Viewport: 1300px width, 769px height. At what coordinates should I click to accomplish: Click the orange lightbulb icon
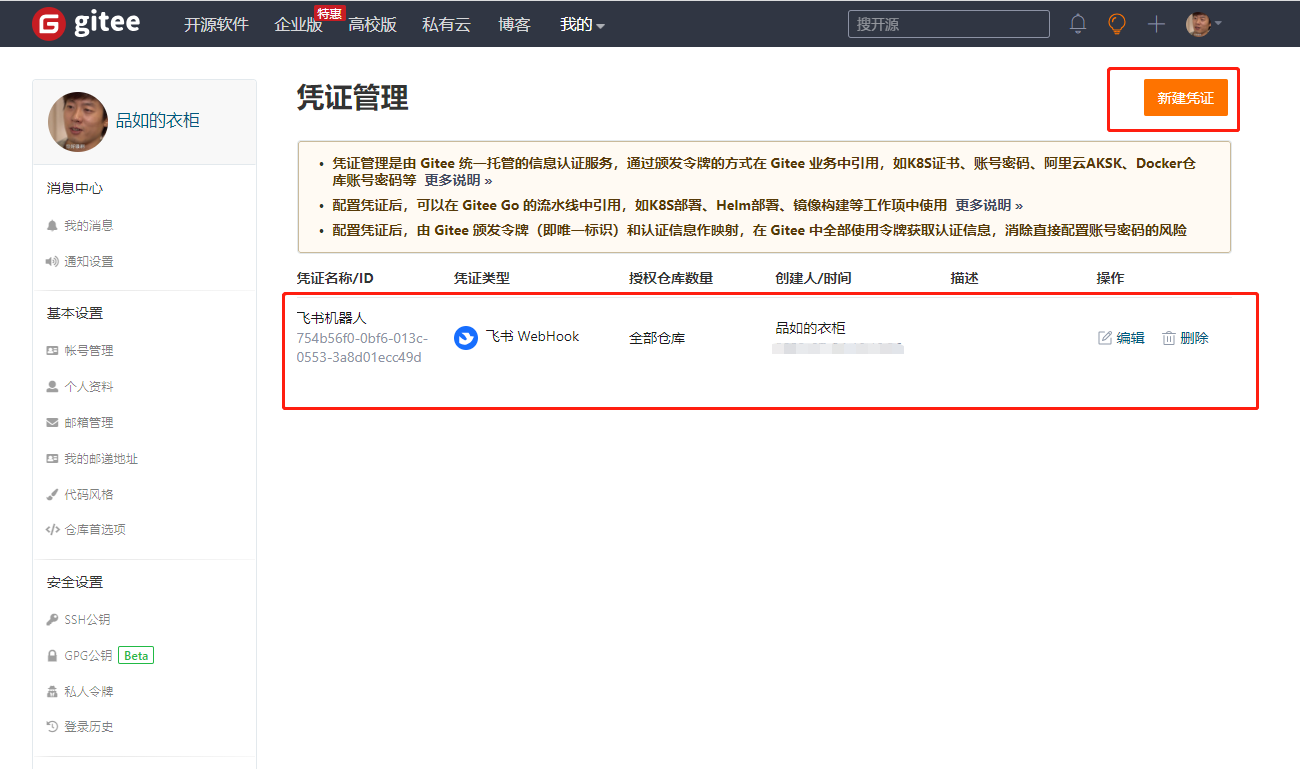point(1117,24)
